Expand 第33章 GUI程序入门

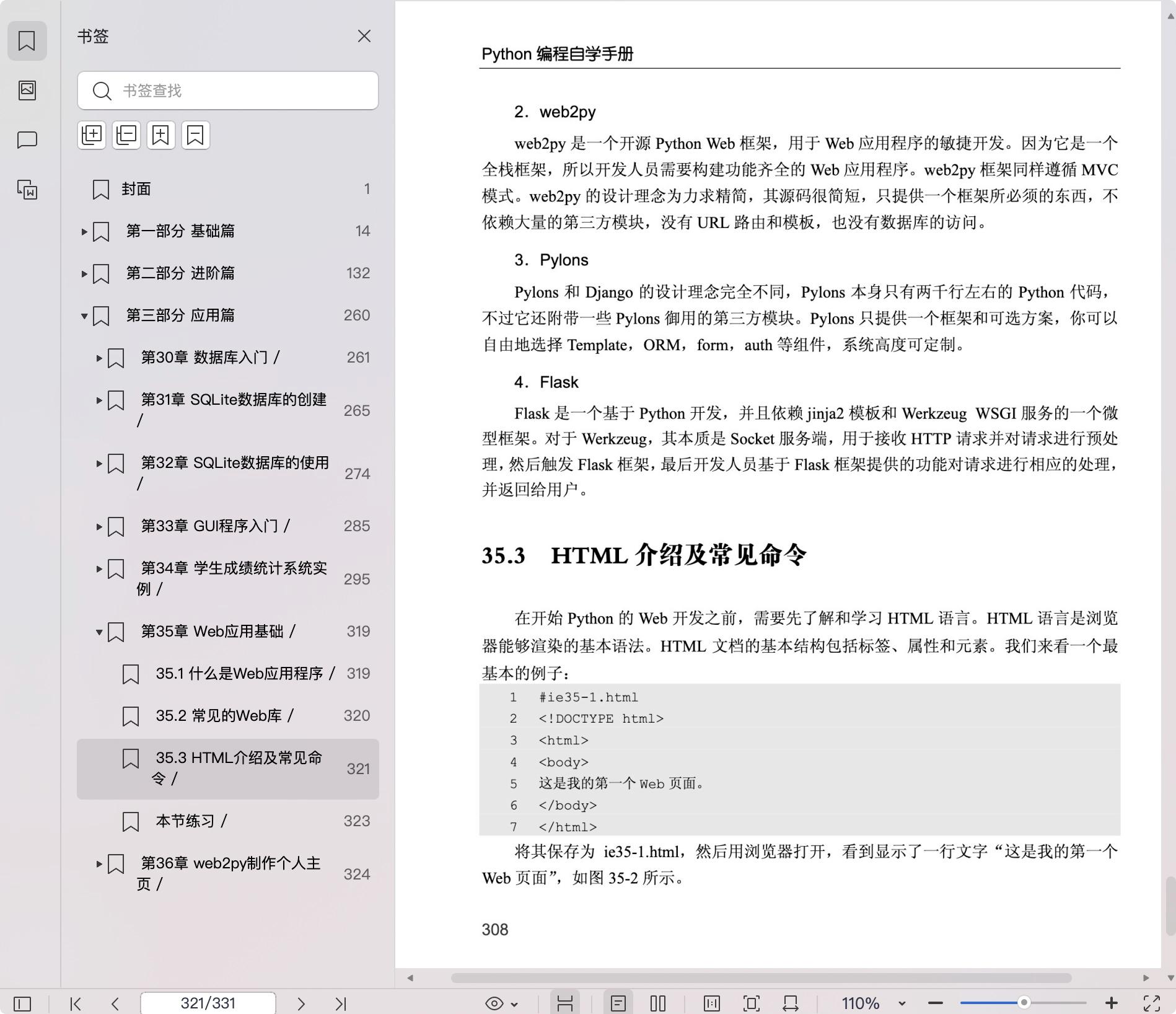[x=99, y=527]
